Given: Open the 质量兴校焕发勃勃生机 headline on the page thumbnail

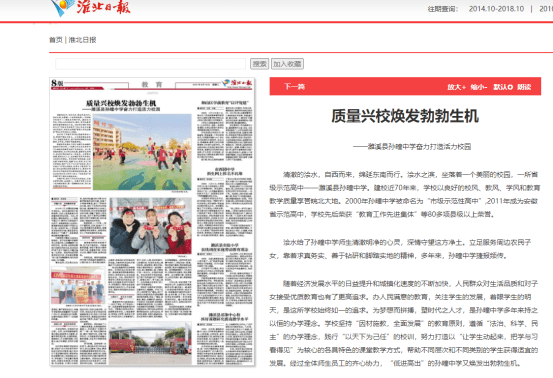Looking at the screenshot, I should coord(121,103).
